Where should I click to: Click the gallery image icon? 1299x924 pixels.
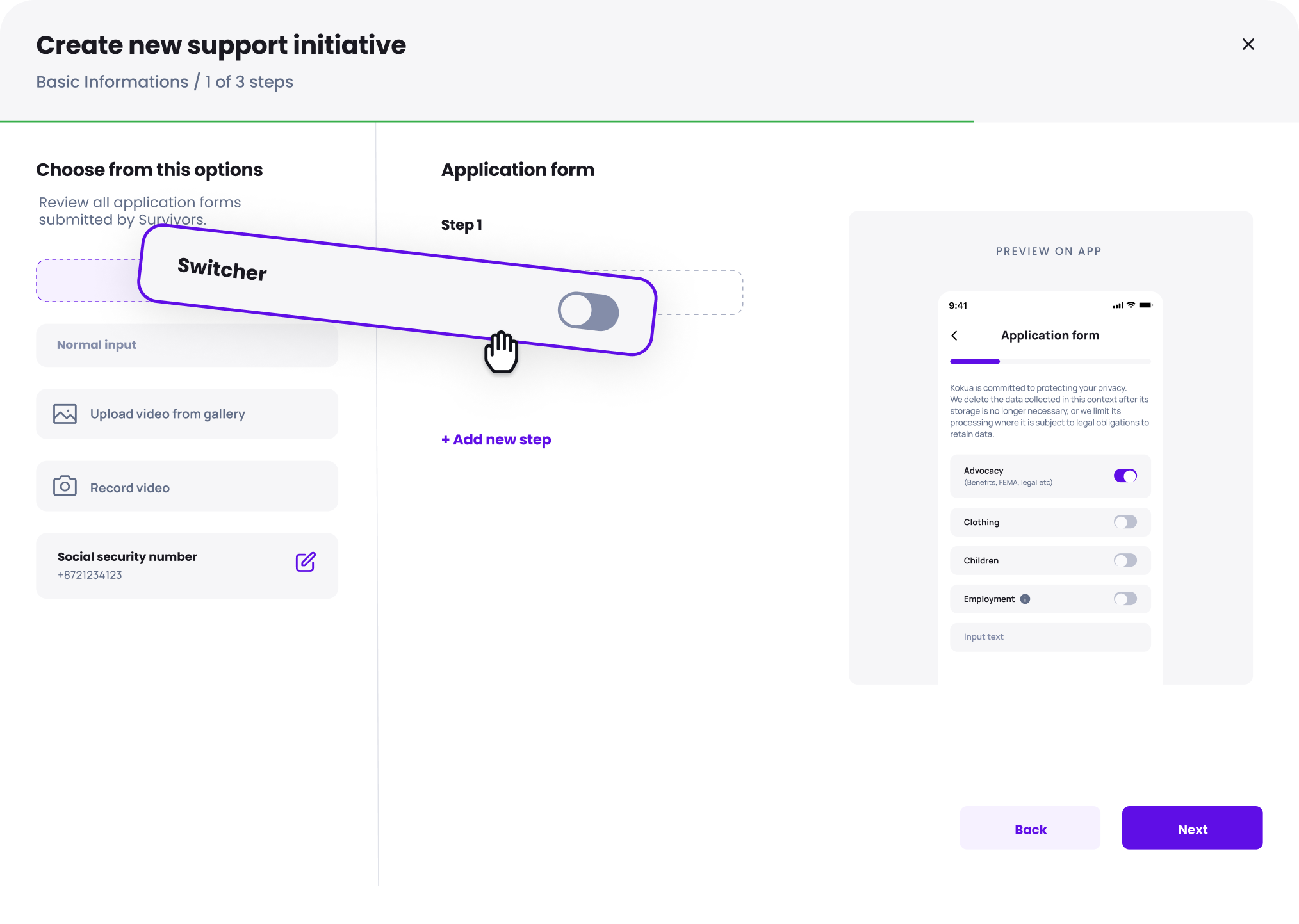pyautogui.click(x=65, y=414)
